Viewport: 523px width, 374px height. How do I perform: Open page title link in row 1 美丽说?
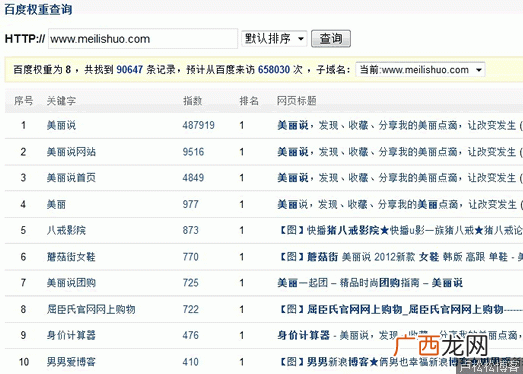click(400, 125)
